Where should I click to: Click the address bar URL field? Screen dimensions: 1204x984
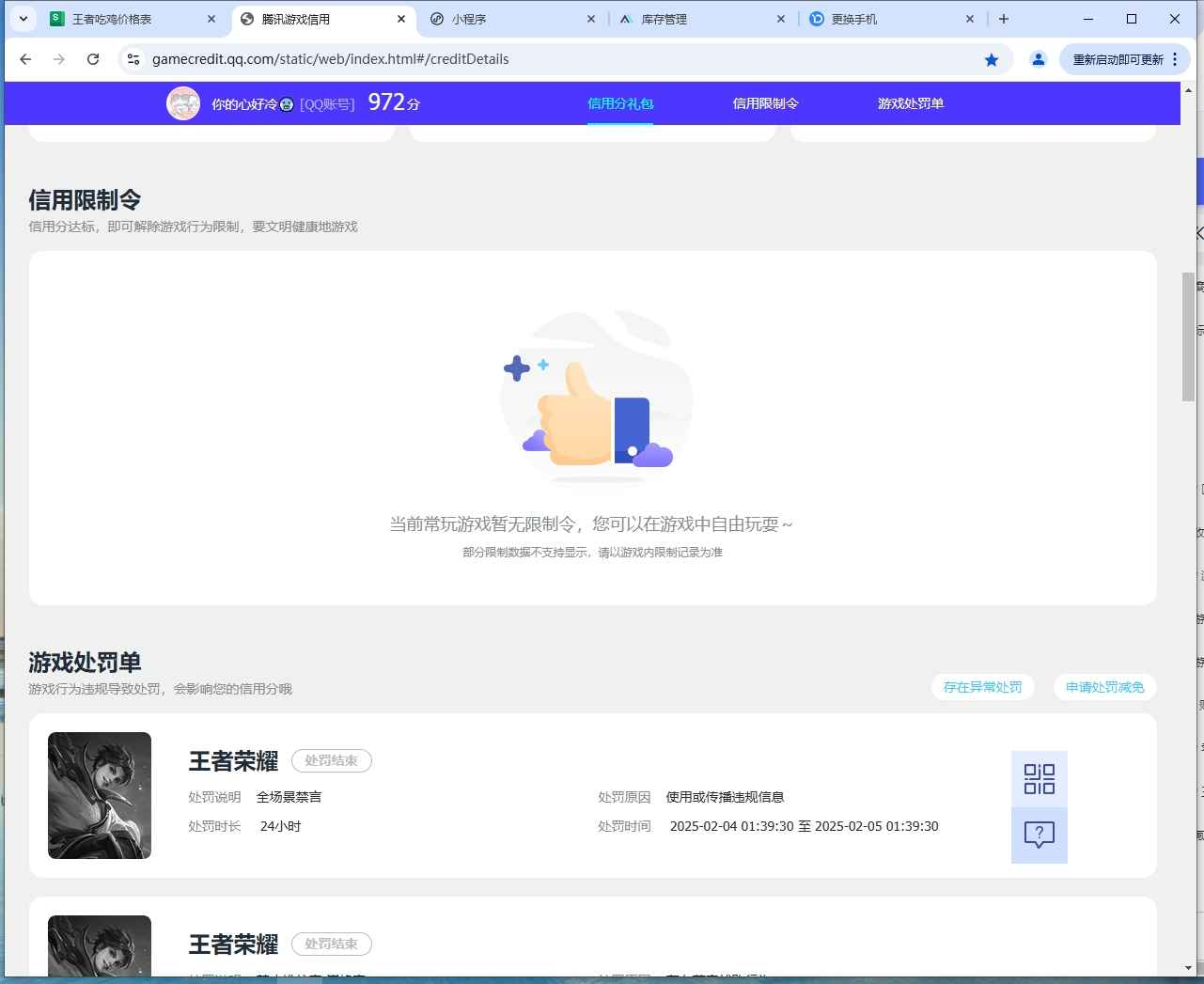click(x=564, y=59)
